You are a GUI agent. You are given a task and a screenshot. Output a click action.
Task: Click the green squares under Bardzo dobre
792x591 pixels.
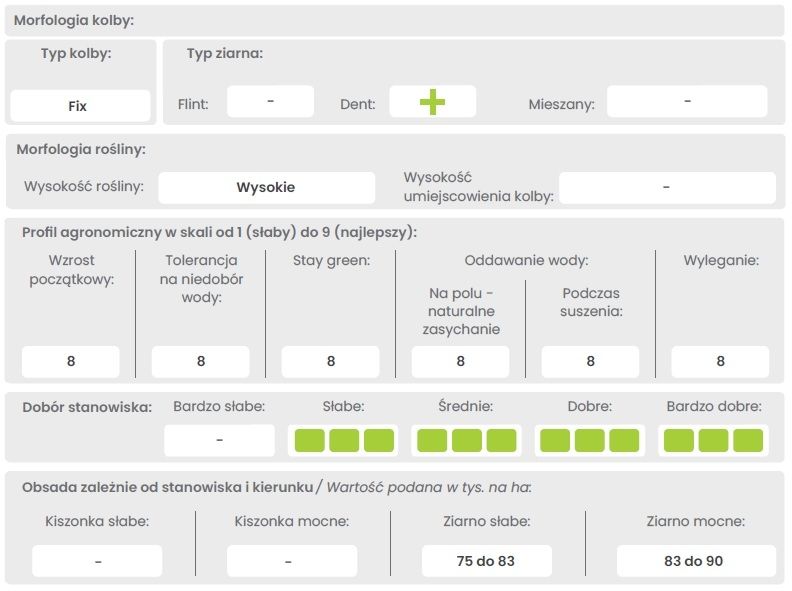coord(714,440)
